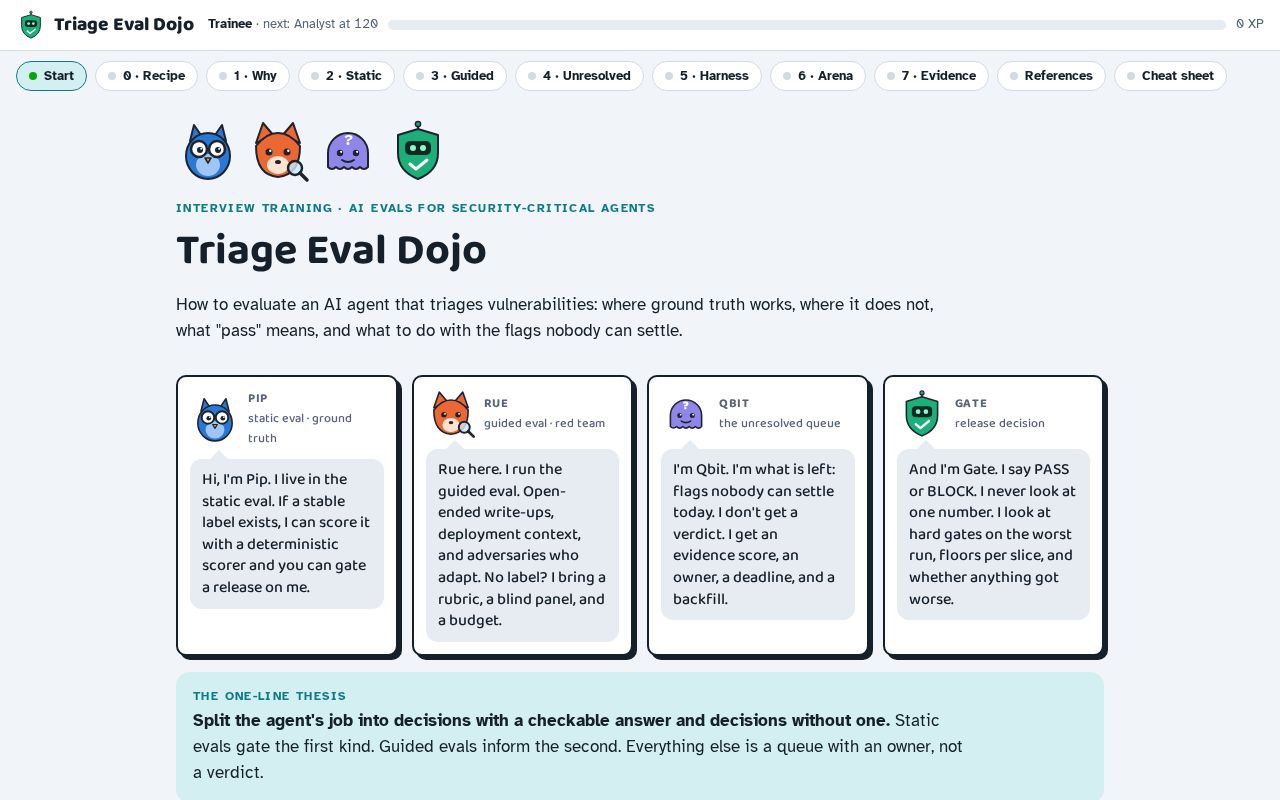The image size is (1280, 800).
Task: Click the purple ghost mascot in hero row
Action: [348, 151]
